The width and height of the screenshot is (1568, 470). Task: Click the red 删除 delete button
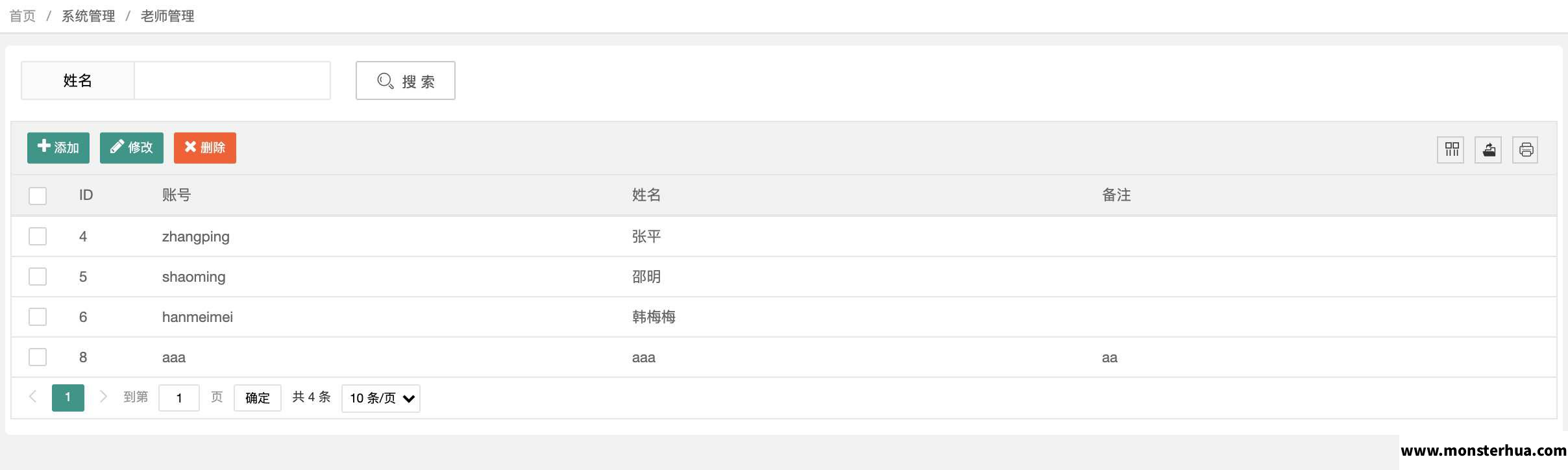tap(205, 148)
